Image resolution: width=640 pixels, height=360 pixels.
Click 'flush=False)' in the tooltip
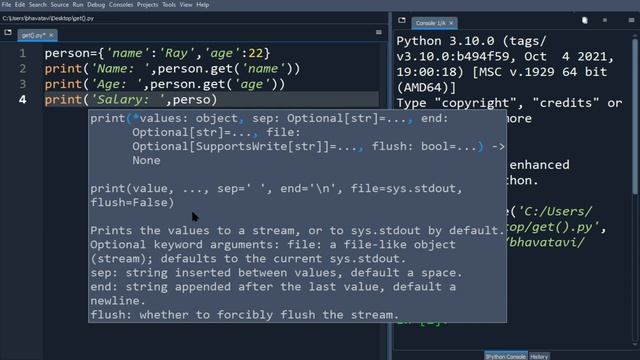(132, 203)
